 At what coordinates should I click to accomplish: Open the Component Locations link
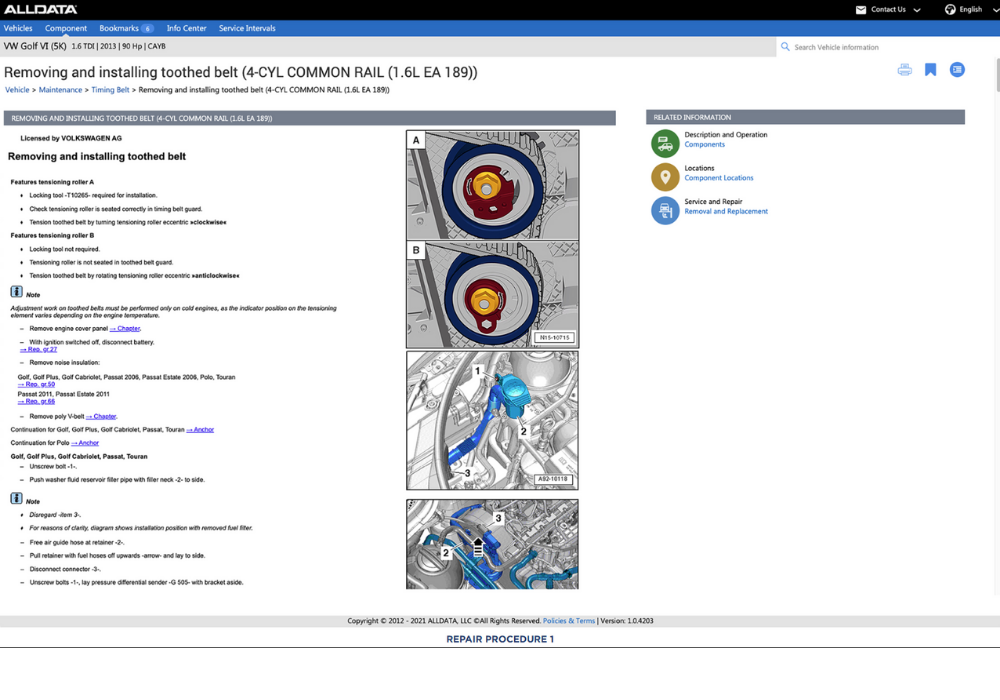click(719, 178)
